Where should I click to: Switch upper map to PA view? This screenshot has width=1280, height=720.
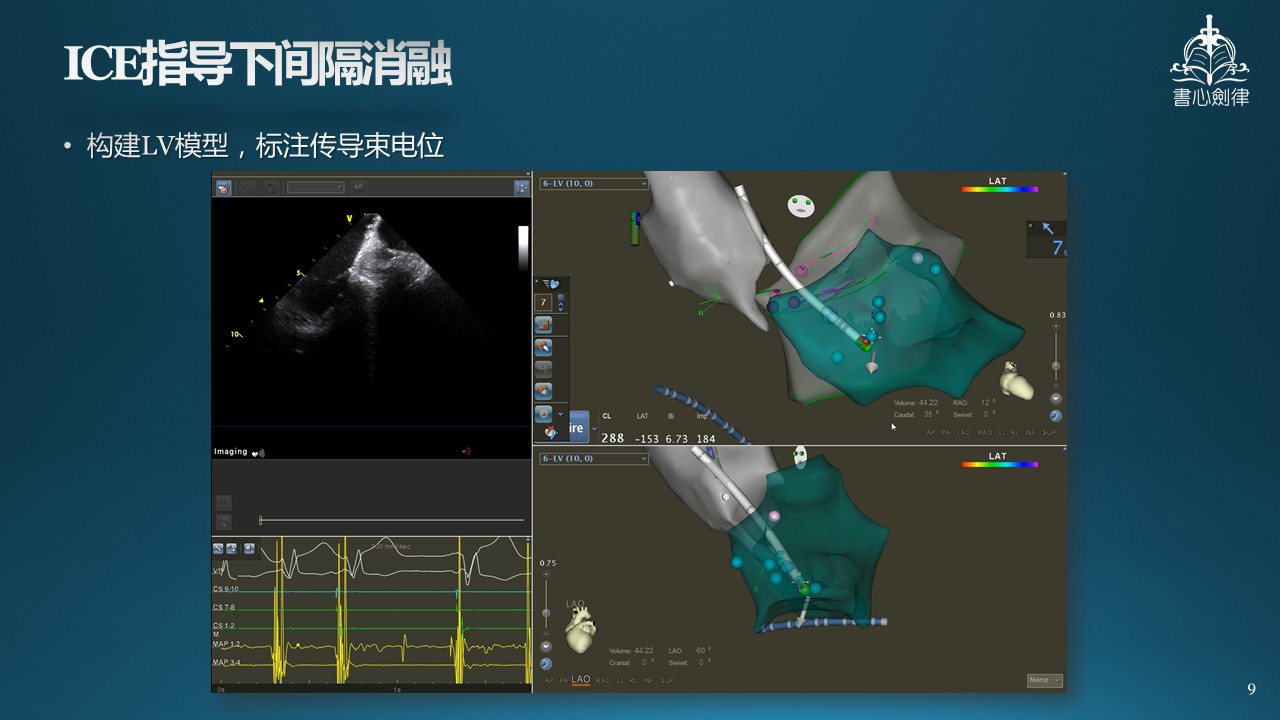pos(946,433)
